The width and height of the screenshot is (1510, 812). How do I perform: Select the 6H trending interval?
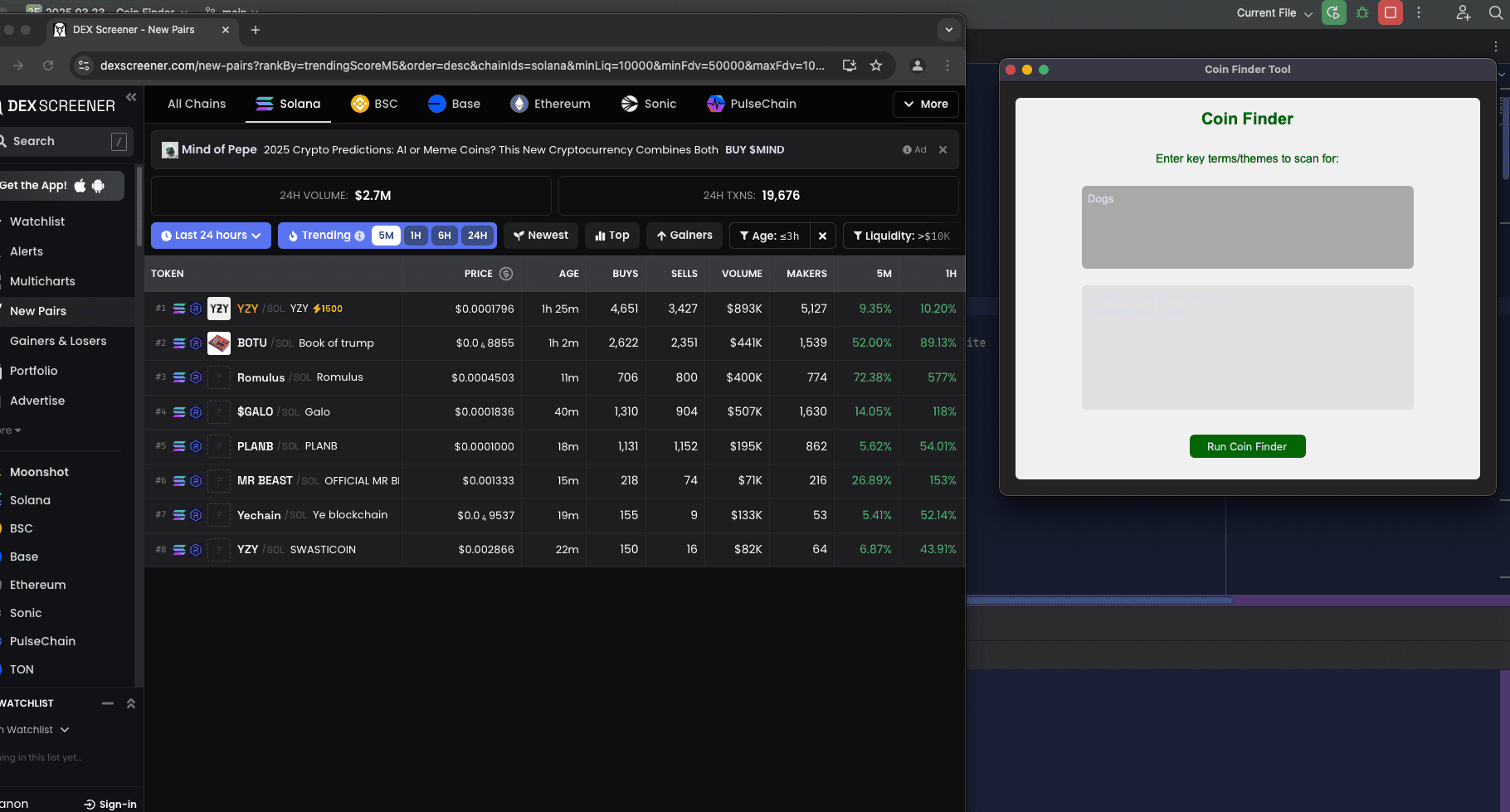tap(445, 236)
